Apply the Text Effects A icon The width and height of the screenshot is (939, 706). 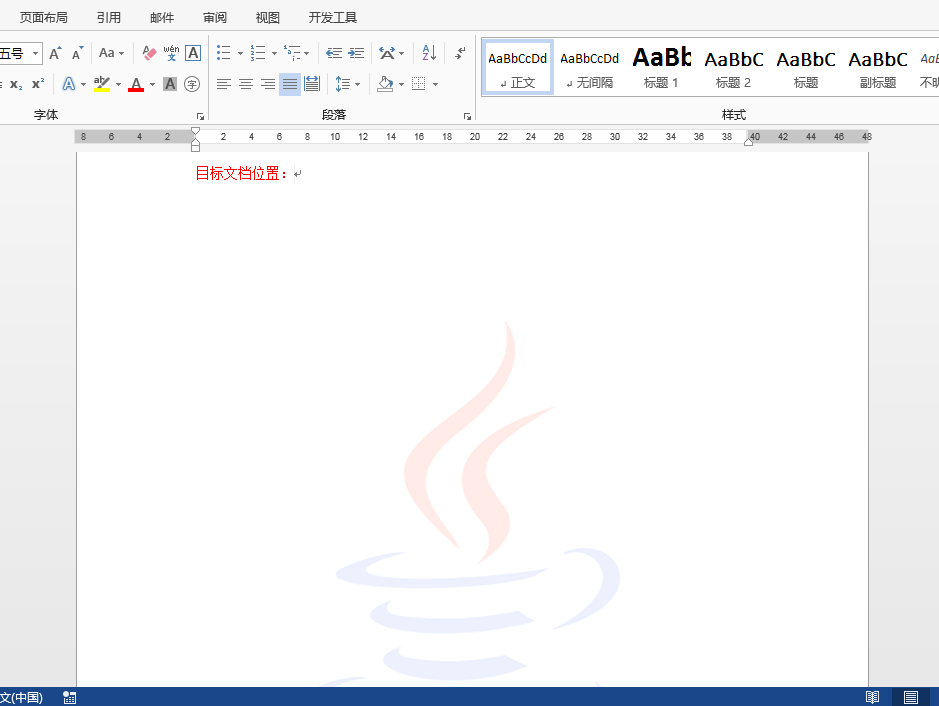click(69, 84)
